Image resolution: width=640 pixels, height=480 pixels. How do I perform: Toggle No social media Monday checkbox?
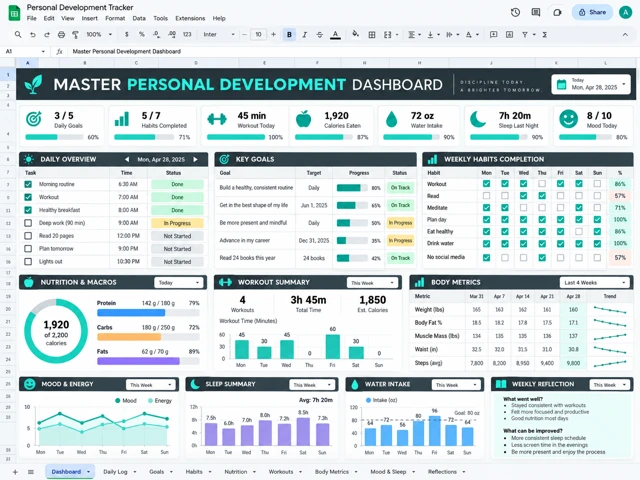[486, 258]
